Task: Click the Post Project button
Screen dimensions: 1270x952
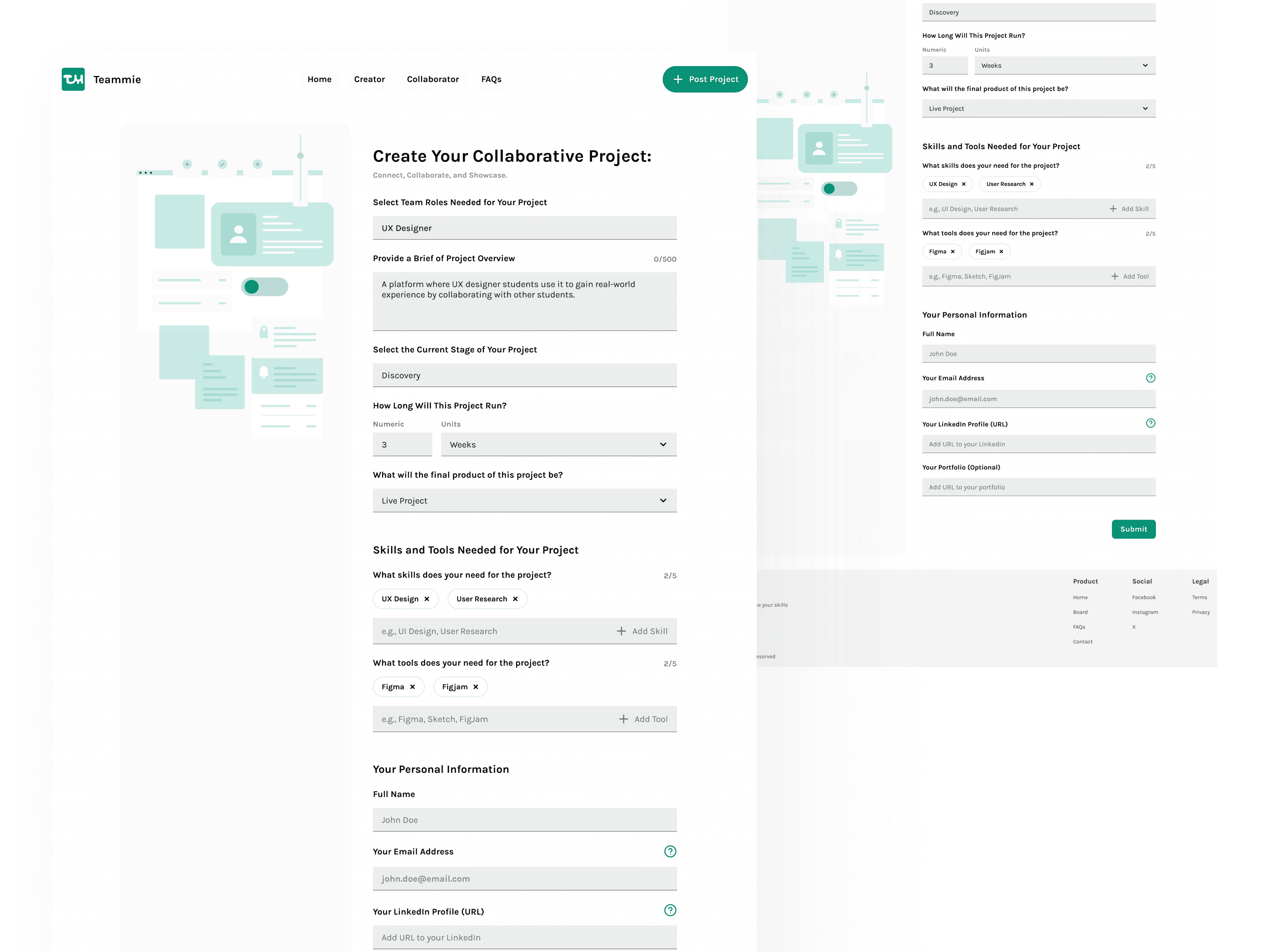Action: [704, 79]
